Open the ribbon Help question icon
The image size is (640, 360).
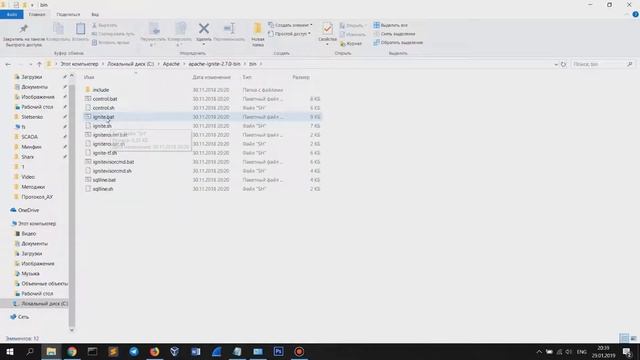pos(635,14)
